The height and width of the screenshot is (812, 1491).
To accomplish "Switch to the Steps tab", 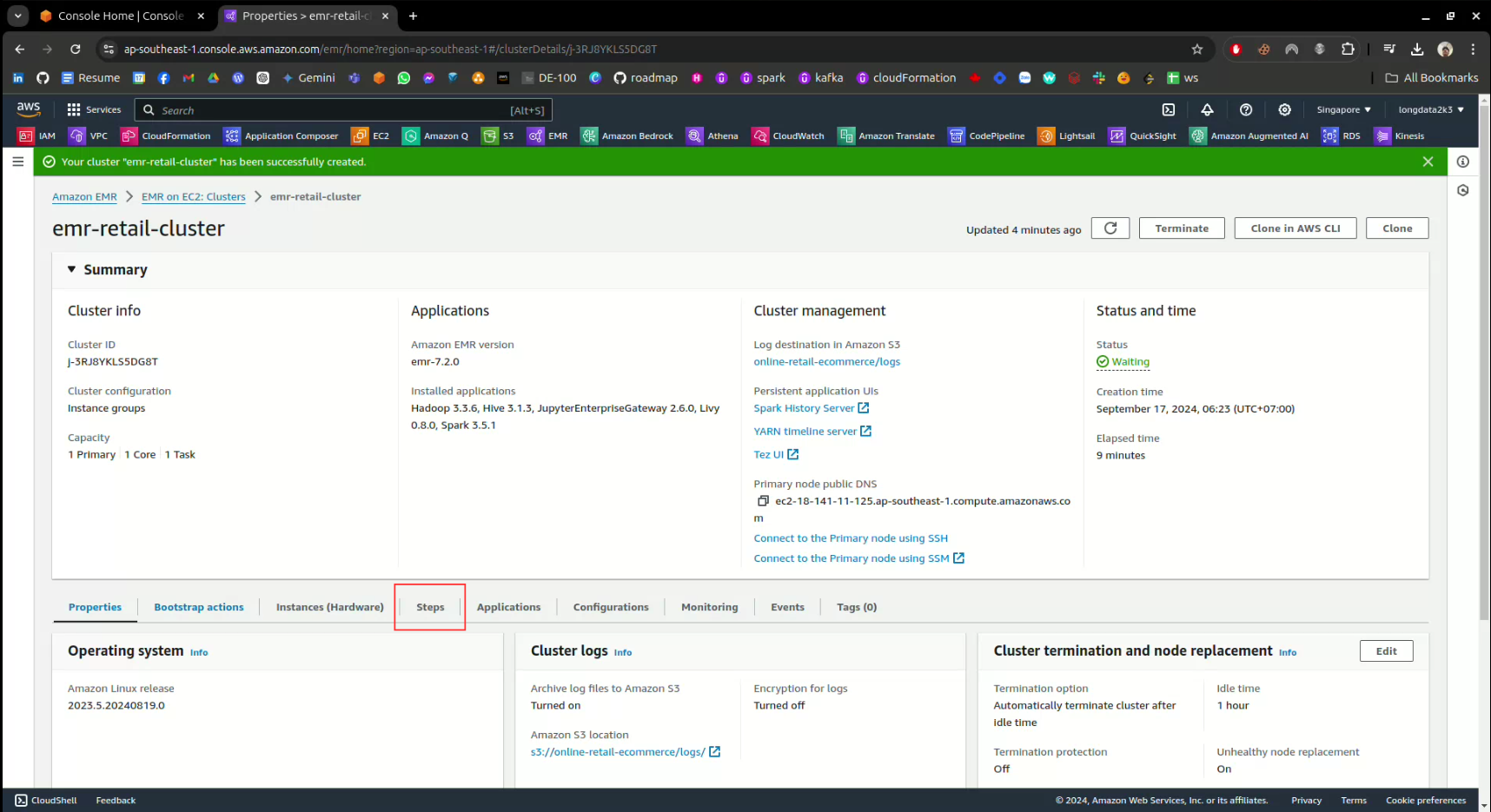I will pyautogui.click(x=430, y=607).
